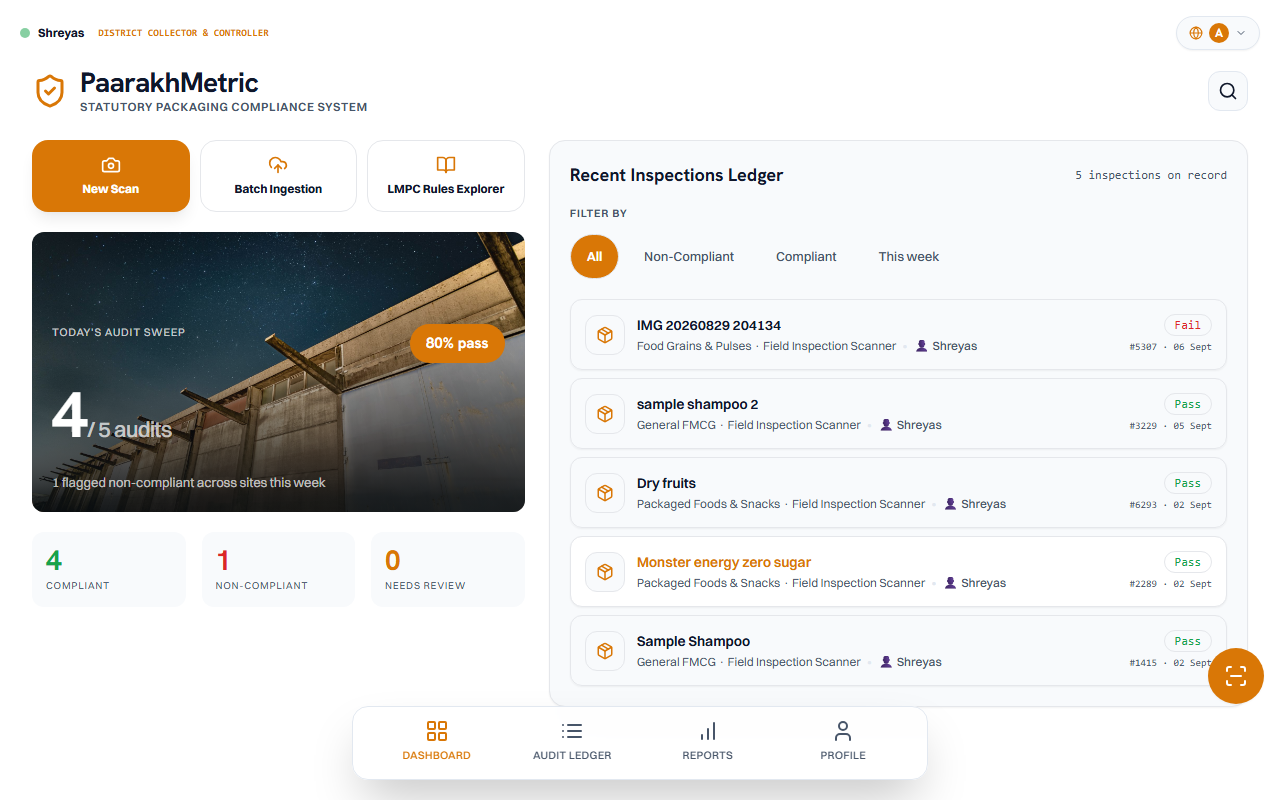This screenshot has width=1280, height=800.
Task: Open search with the magnifier icon
Action: [1228, 91]
